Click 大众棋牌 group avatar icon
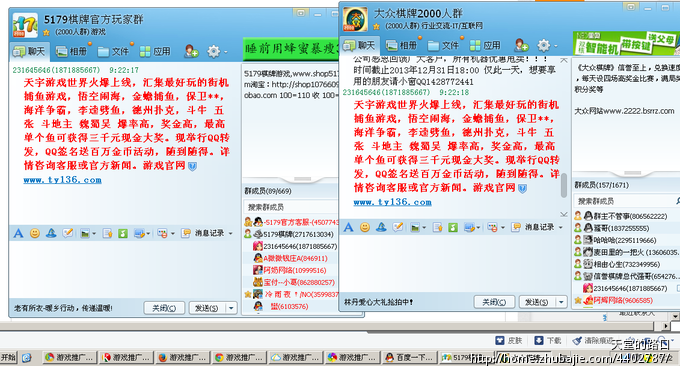The width and height of the screenshot is (680, 366). click(x=355, y=19)
